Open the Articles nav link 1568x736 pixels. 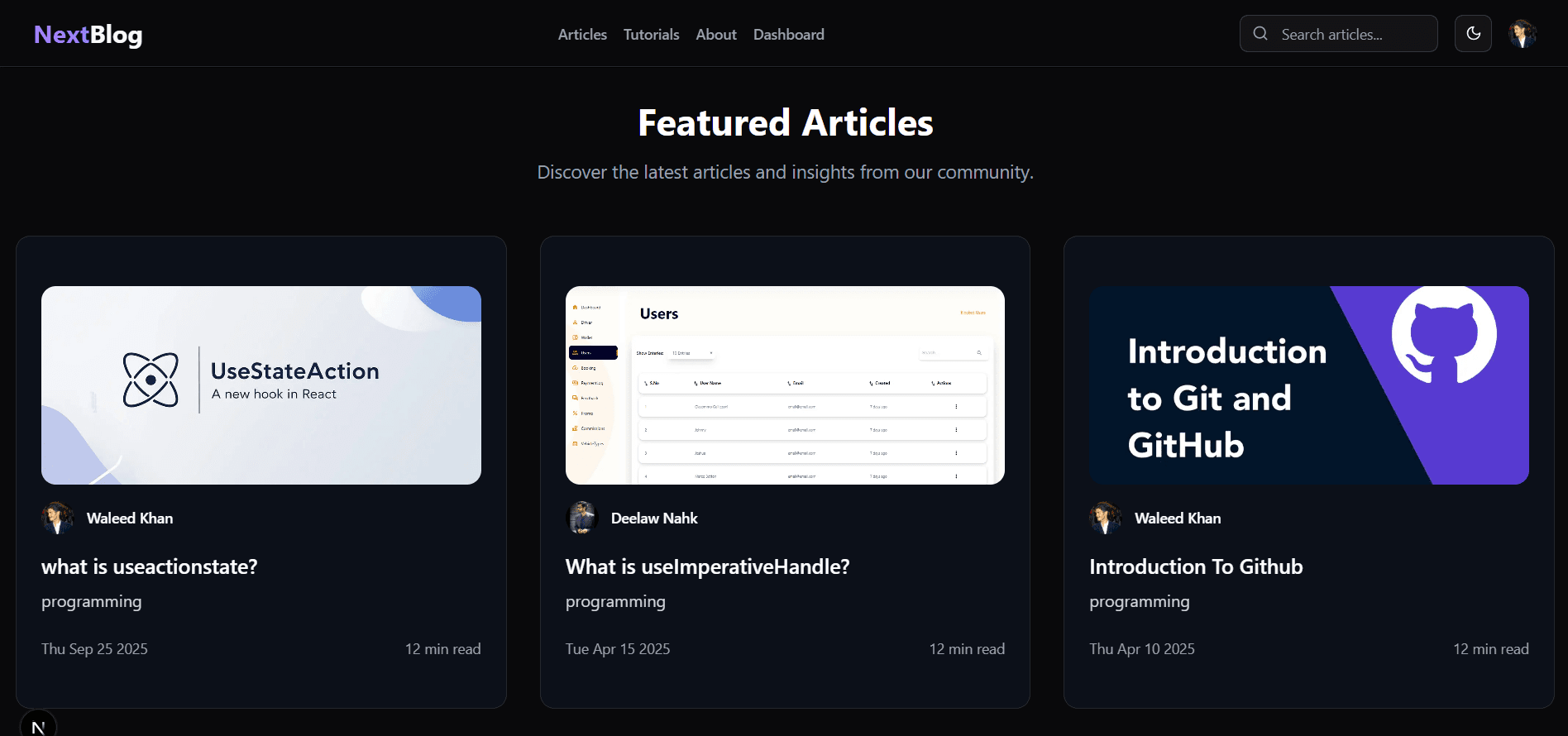pos(582,35)
